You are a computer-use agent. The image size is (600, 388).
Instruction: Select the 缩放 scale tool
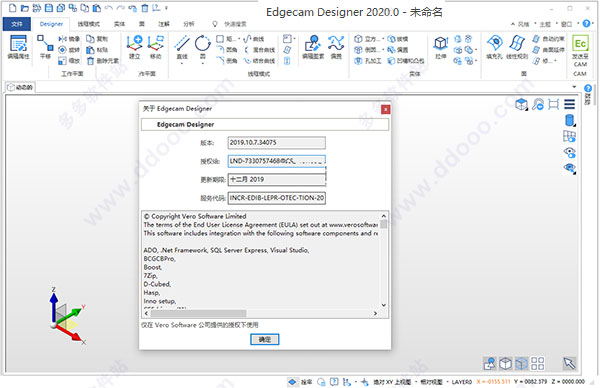[69, 60]
